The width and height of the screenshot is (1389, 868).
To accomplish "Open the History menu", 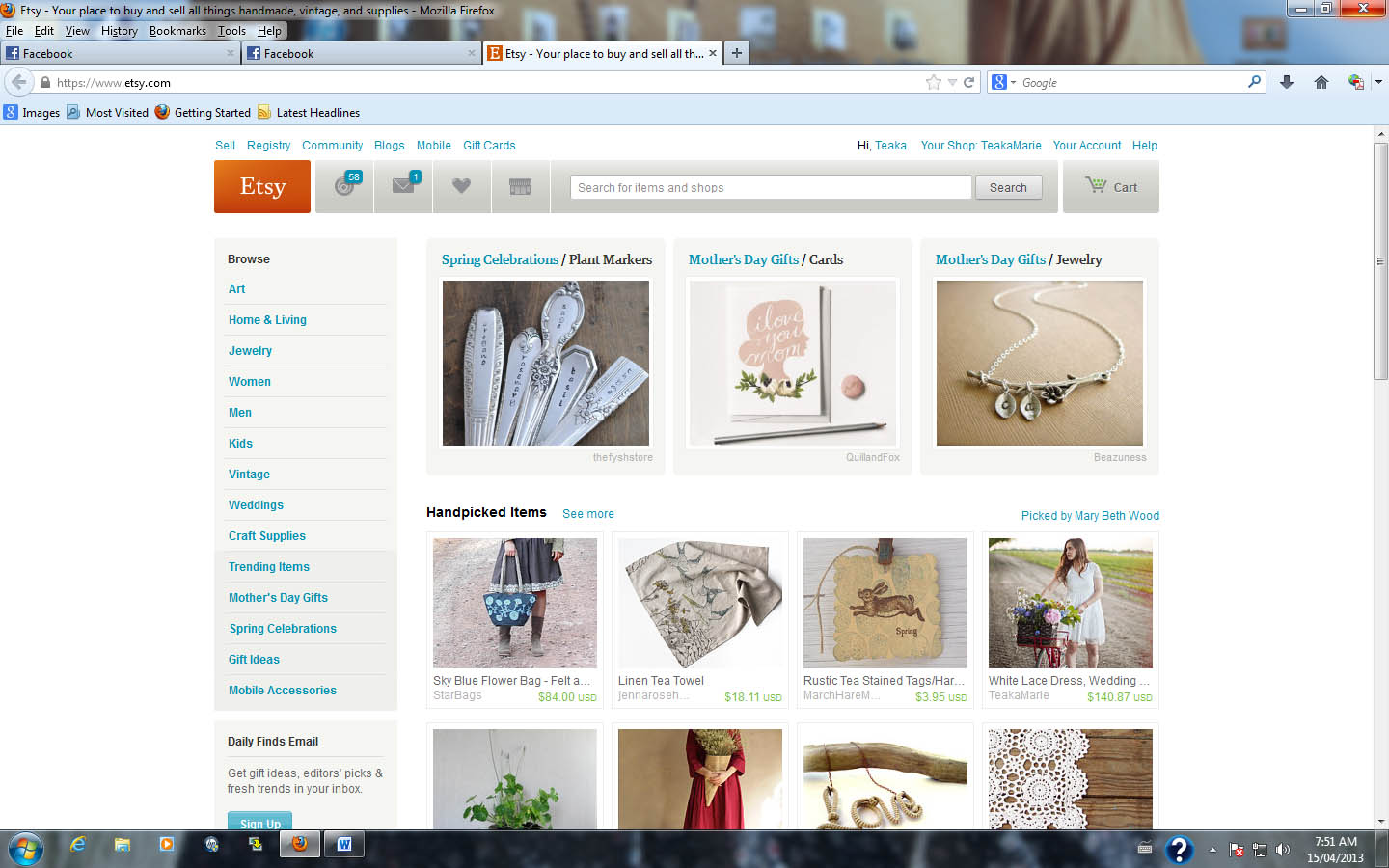I will point(120,30).
